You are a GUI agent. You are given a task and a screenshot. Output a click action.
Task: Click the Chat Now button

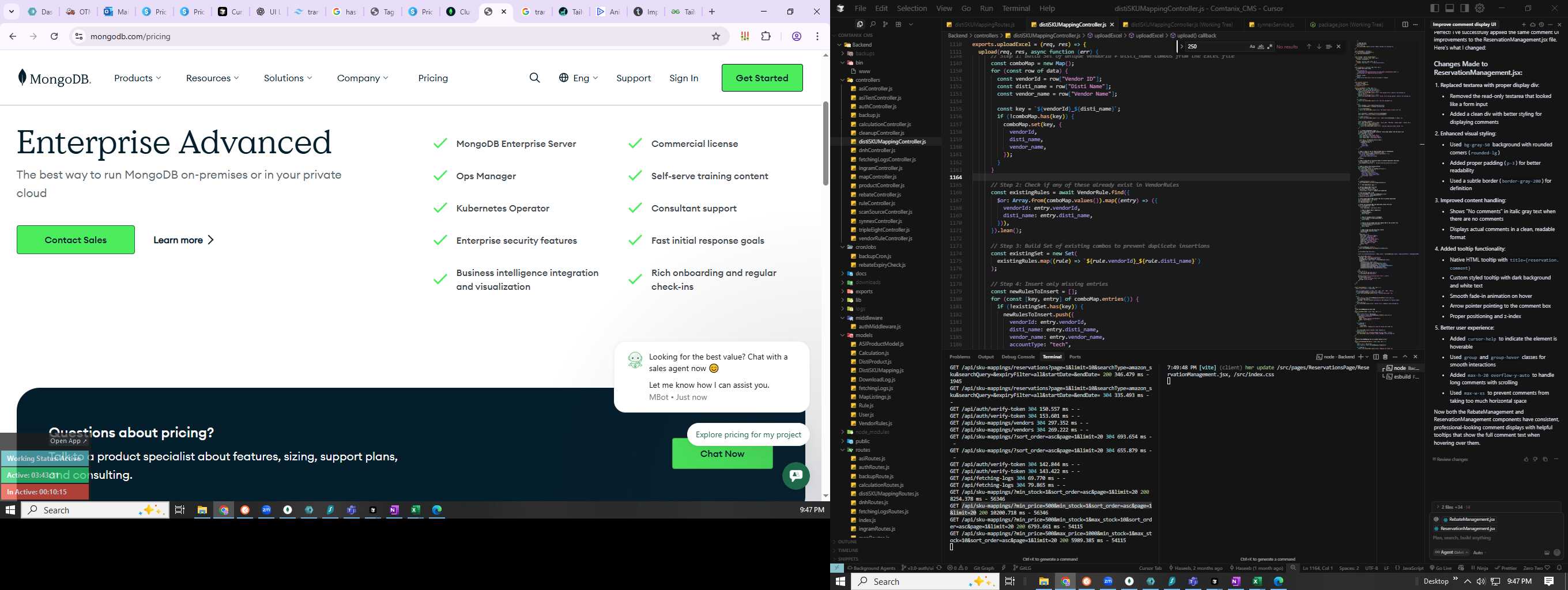[x=722, y=454]
